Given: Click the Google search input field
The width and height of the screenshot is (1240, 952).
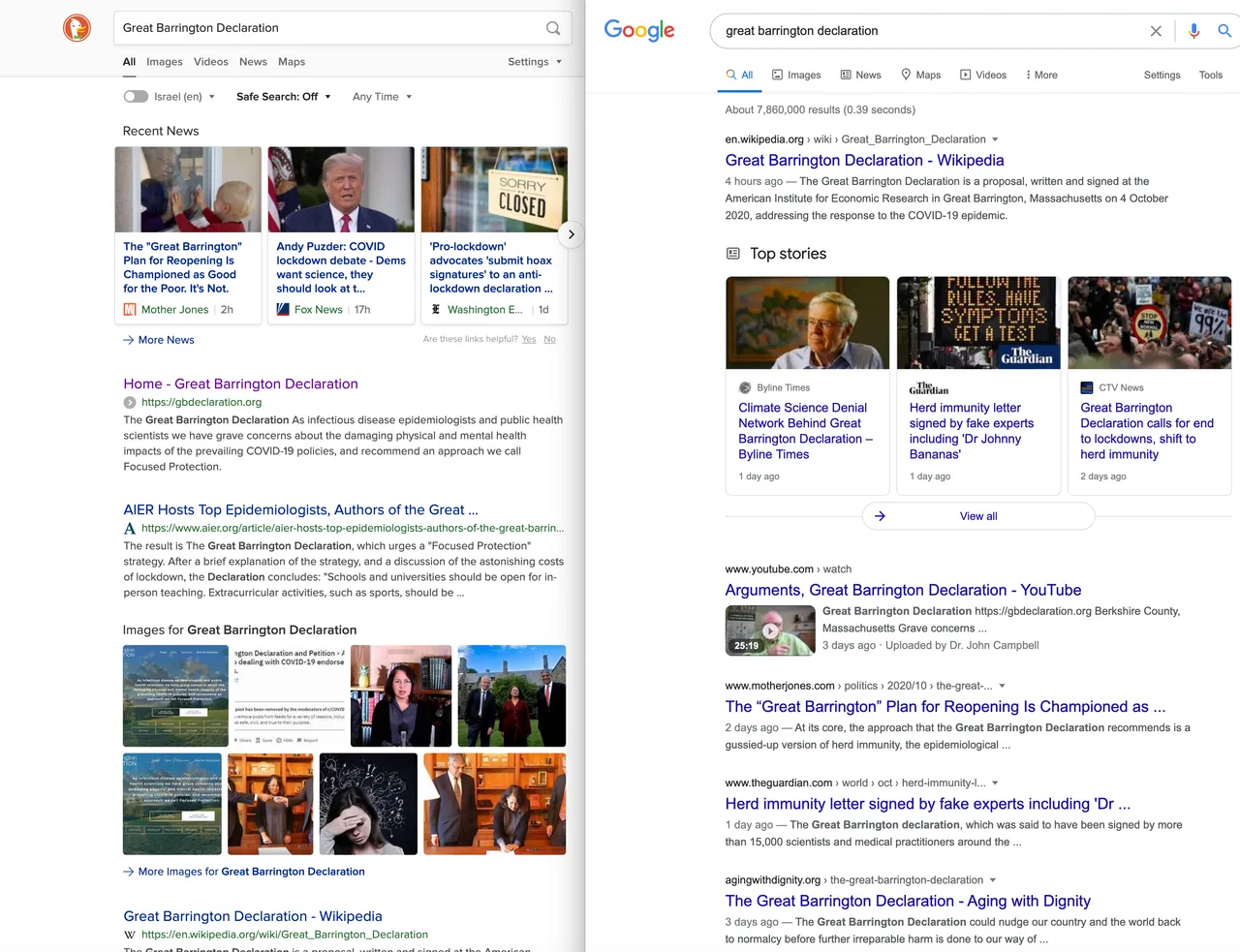Looking at the screenshot, I should click(930, 31).
